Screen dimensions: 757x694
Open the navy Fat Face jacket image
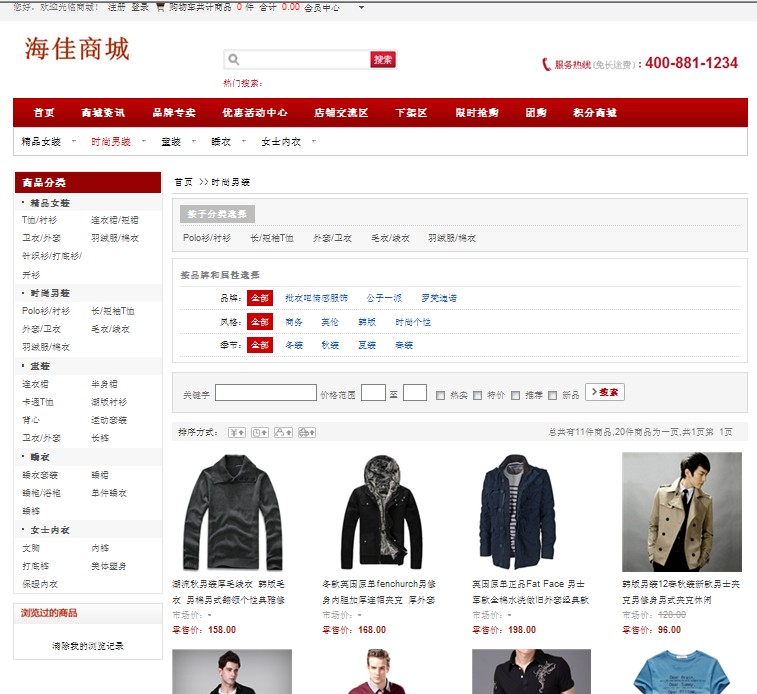click(x=517, y=513)
